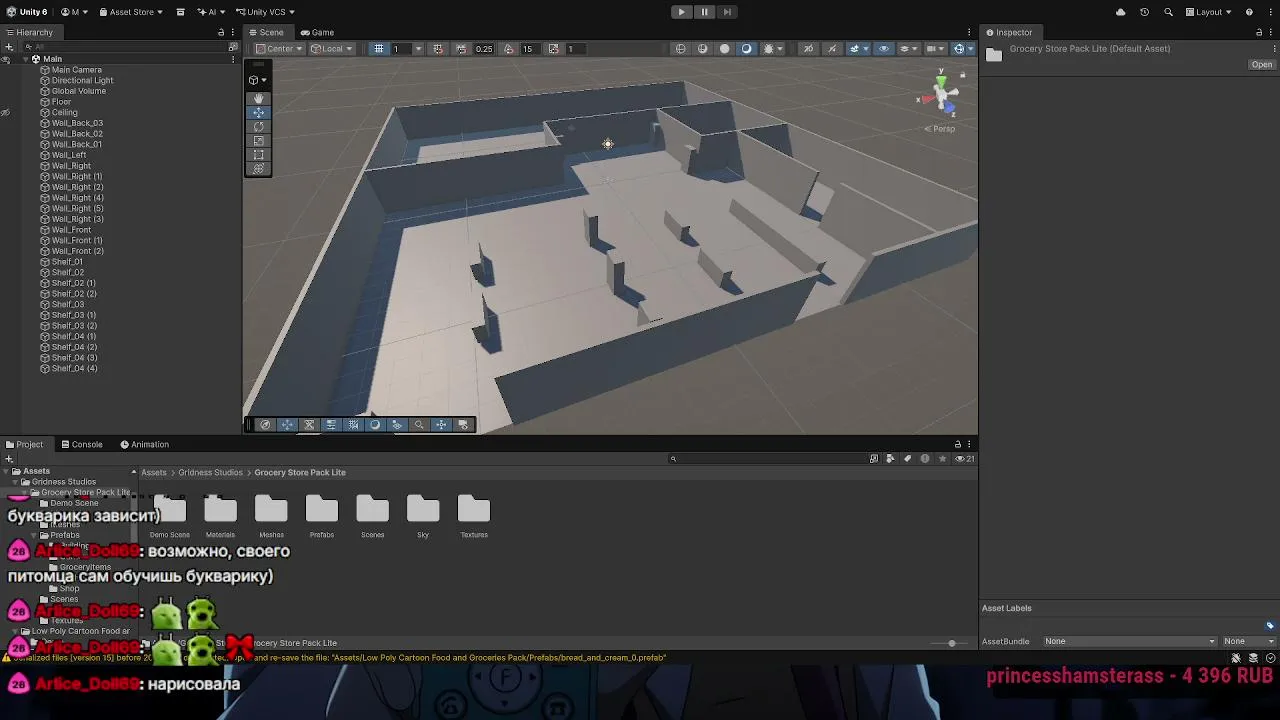Screen dimensions: 1280x720
Task: Open the AssetBundle None dropdown
Action: pyautogui.click(x=1130, y=641)
